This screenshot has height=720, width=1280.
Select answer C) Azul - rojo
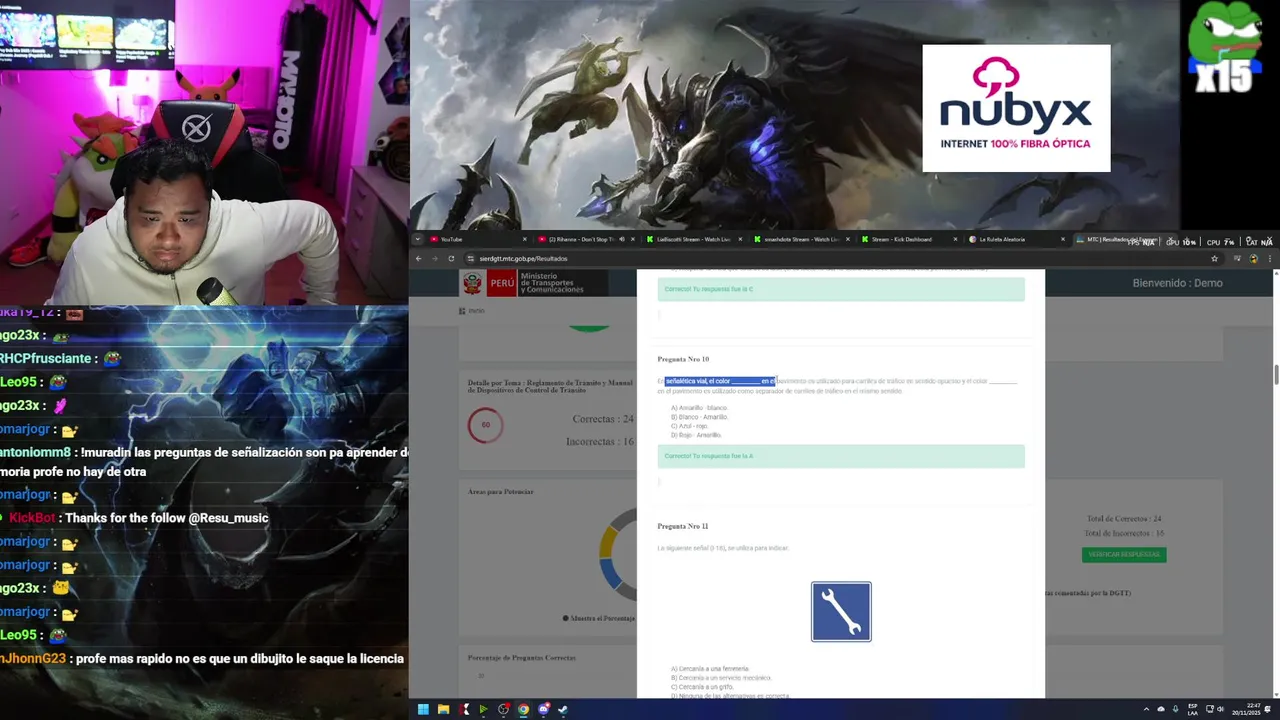[689, 426]
